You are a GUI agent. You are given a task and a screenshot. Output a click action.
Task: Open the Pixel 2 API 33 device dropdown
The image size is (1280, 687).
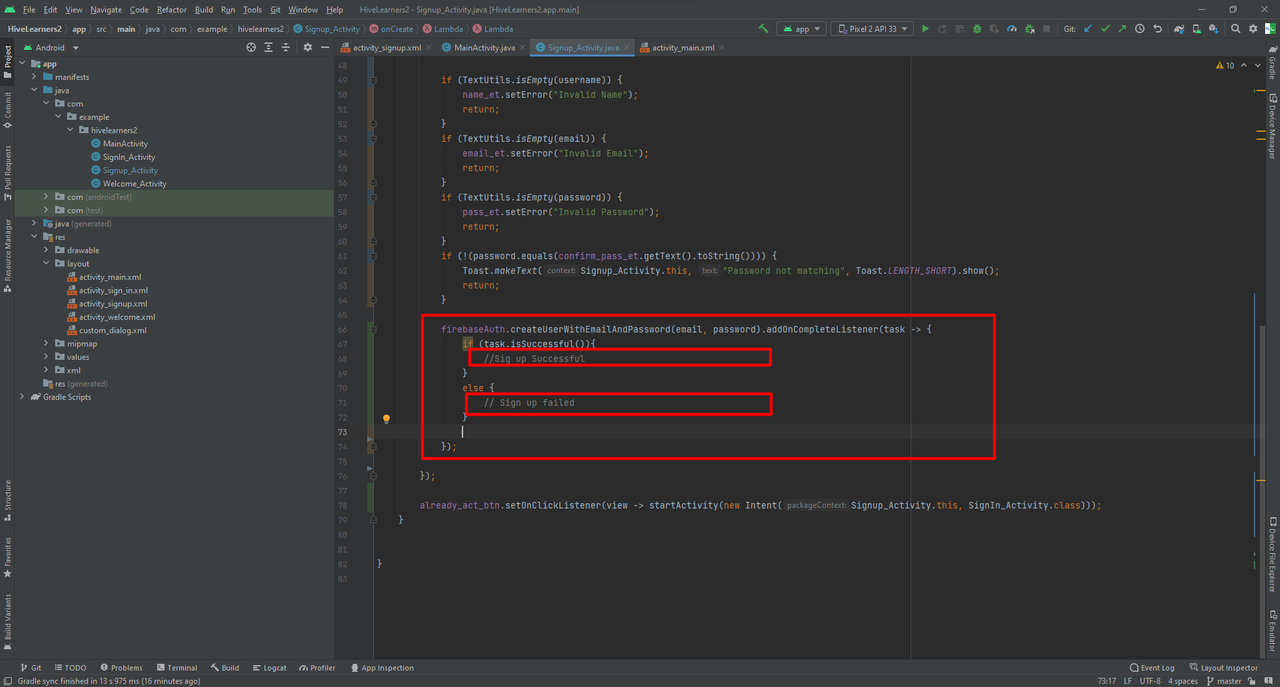point(872,29)
